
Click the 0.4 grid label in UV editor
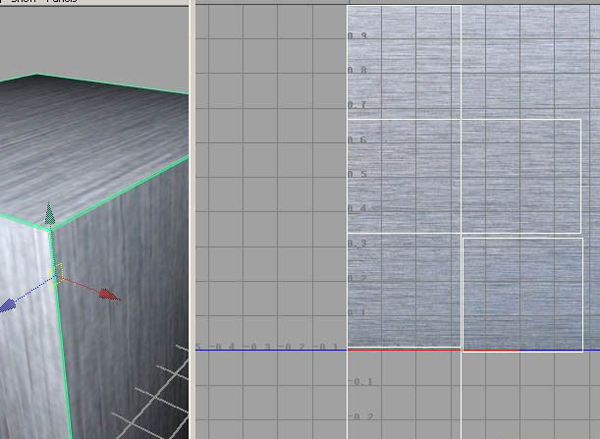(357, 208)
